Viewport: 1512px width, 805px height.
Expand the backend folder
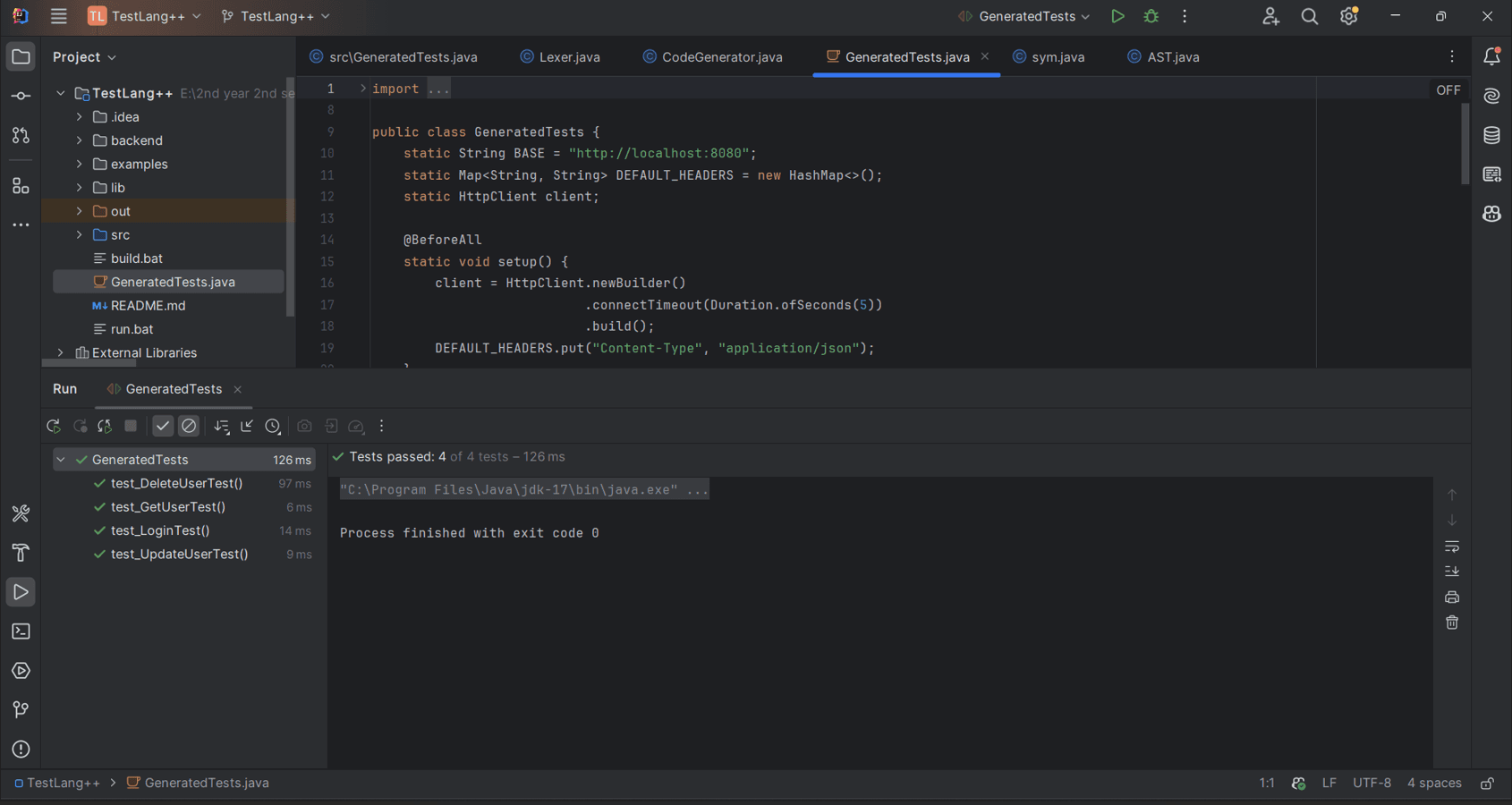pyautogui.click(x=80, y=140)
